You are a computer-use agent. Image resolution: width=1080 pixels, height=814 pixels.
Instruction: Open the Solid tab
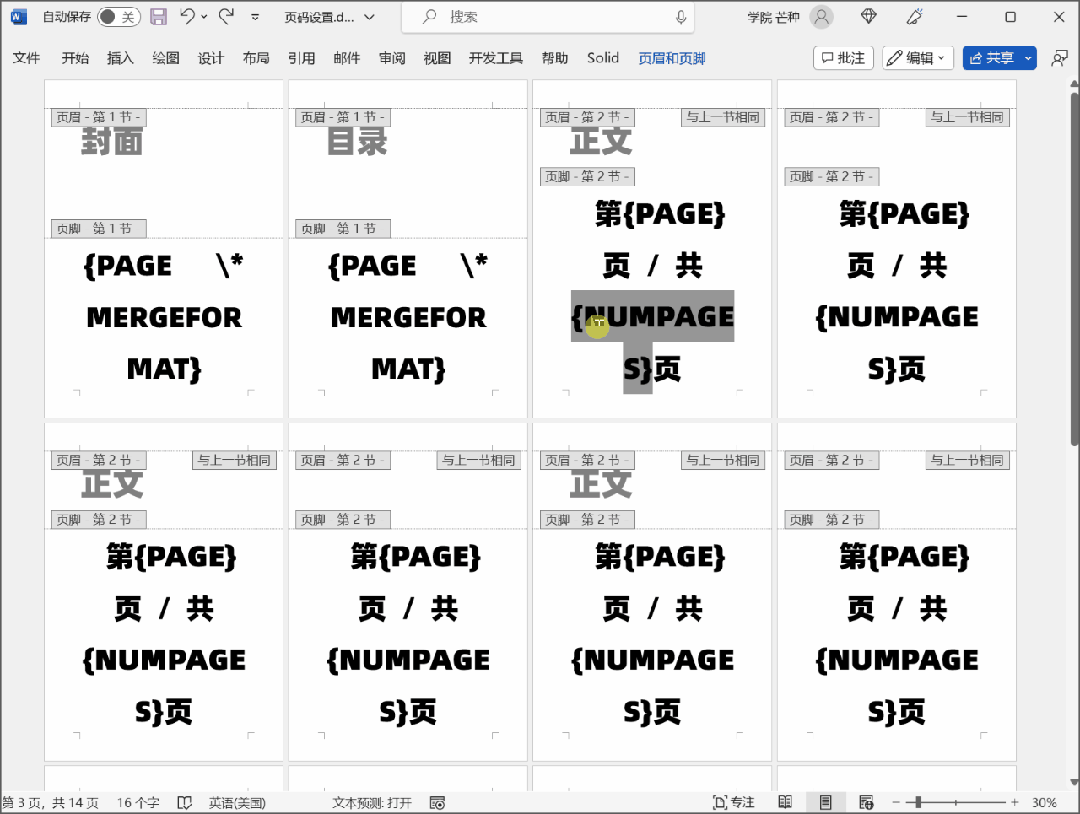[x=603, y=58]
